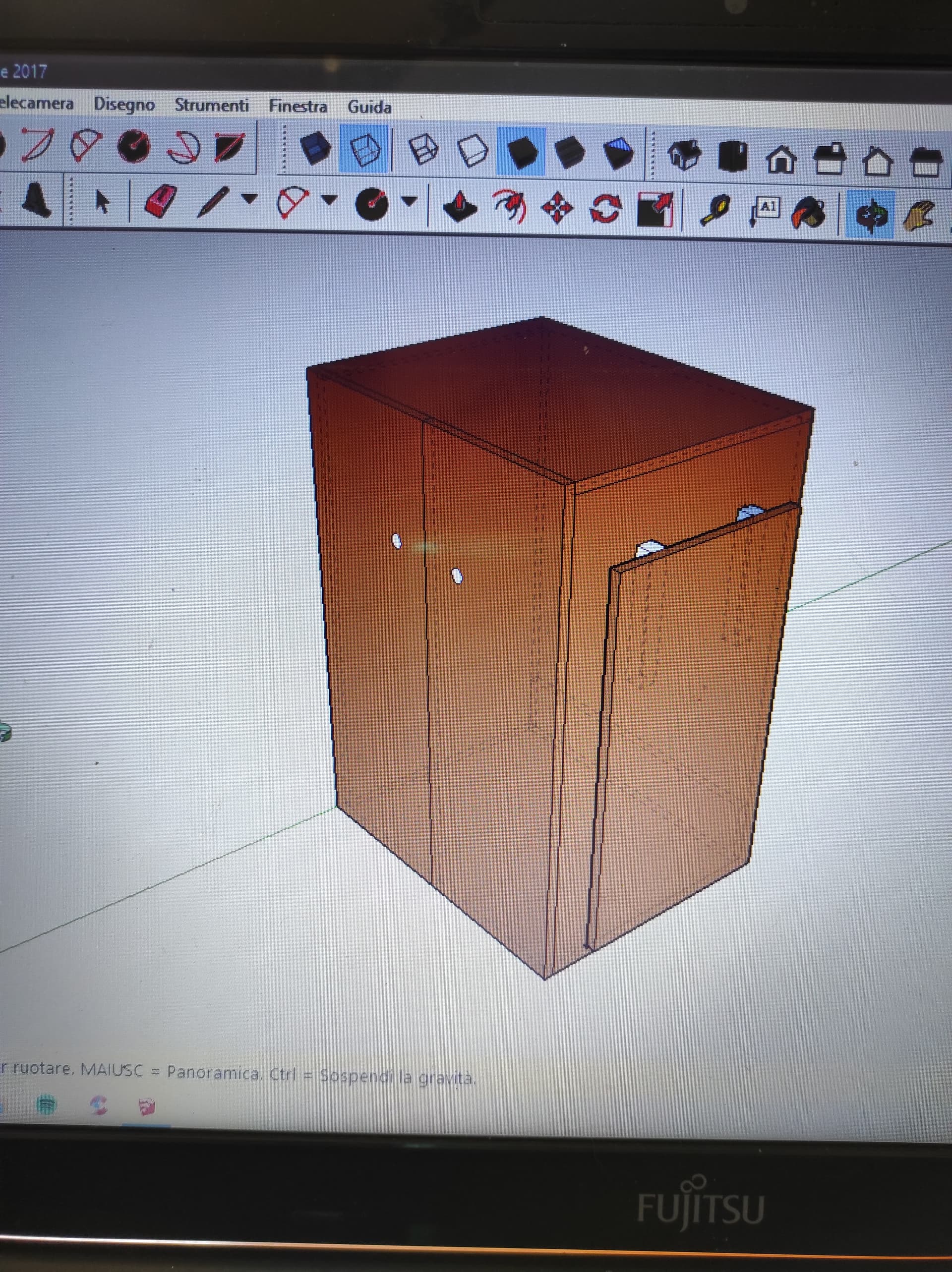Activate the Move tool
The width and height of the screenshot is (952, 1272).
coord(557,208)
